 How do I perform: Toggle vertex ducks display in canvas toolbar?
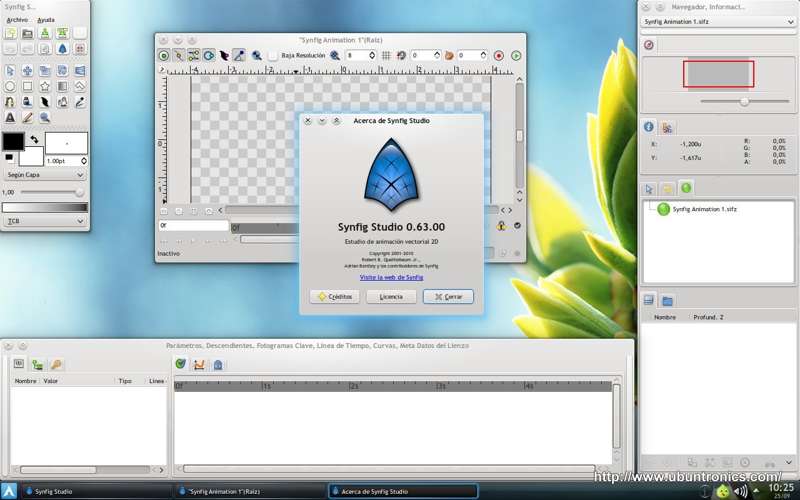pyautogui.click(x=179, y=56)
